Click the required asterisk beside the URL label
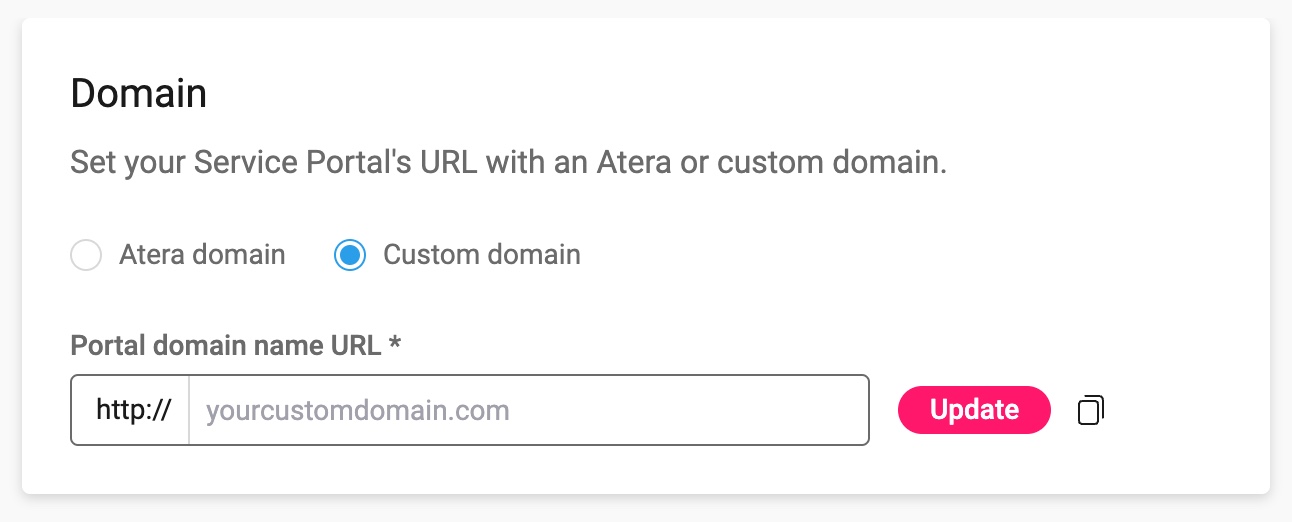The image size is (1292, 522). point(395,345)
